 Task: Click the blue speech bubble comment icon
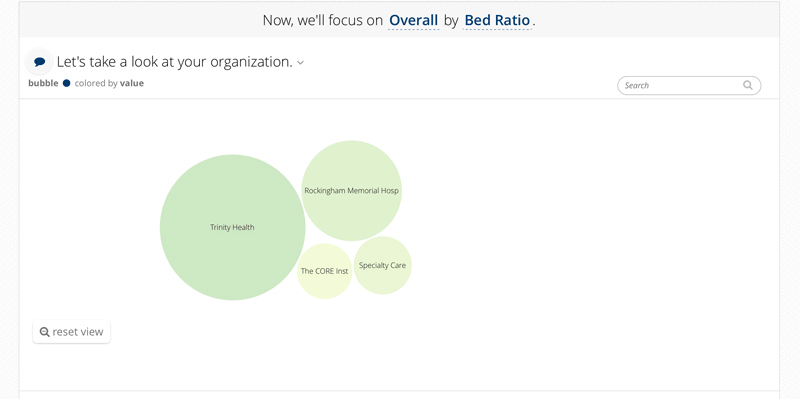[x=40, y=62]
